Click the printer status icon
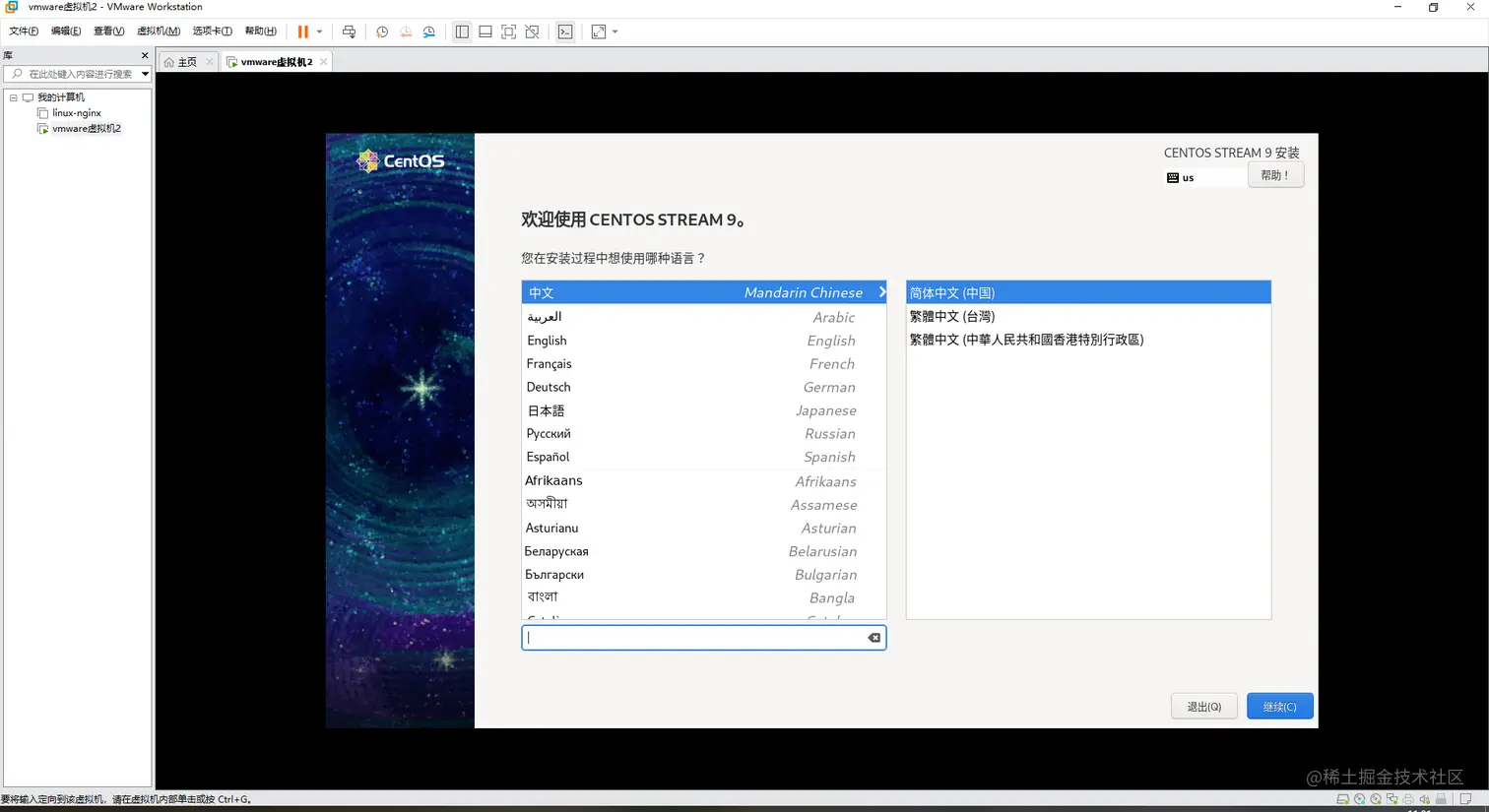 click(x=1408, y=799)
